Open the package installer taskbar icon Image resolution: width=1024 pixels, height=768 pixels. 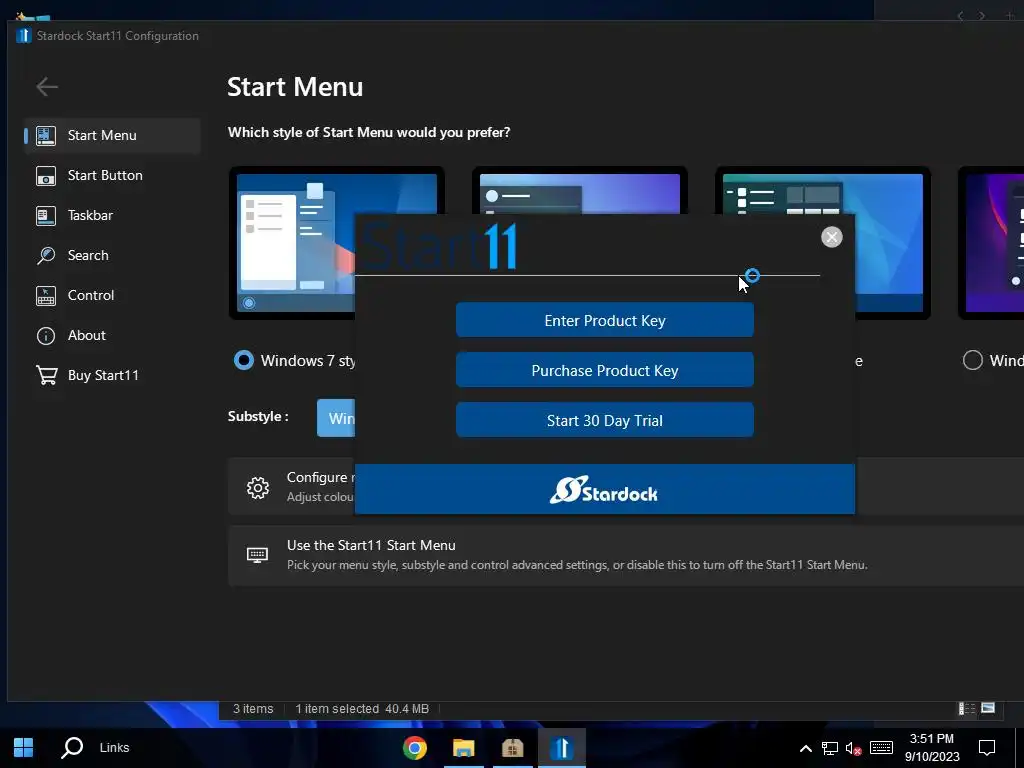click(513, 748)
